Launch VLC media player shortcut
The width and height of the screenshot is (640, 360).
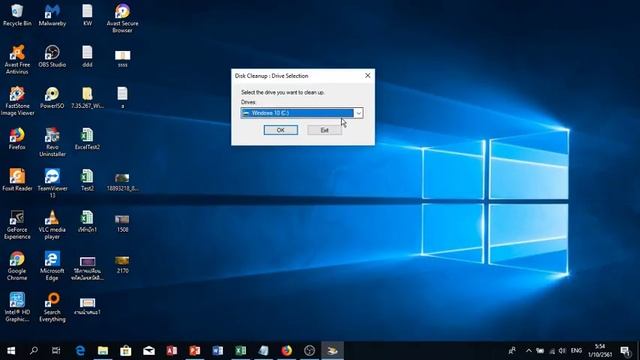point(52,224)
